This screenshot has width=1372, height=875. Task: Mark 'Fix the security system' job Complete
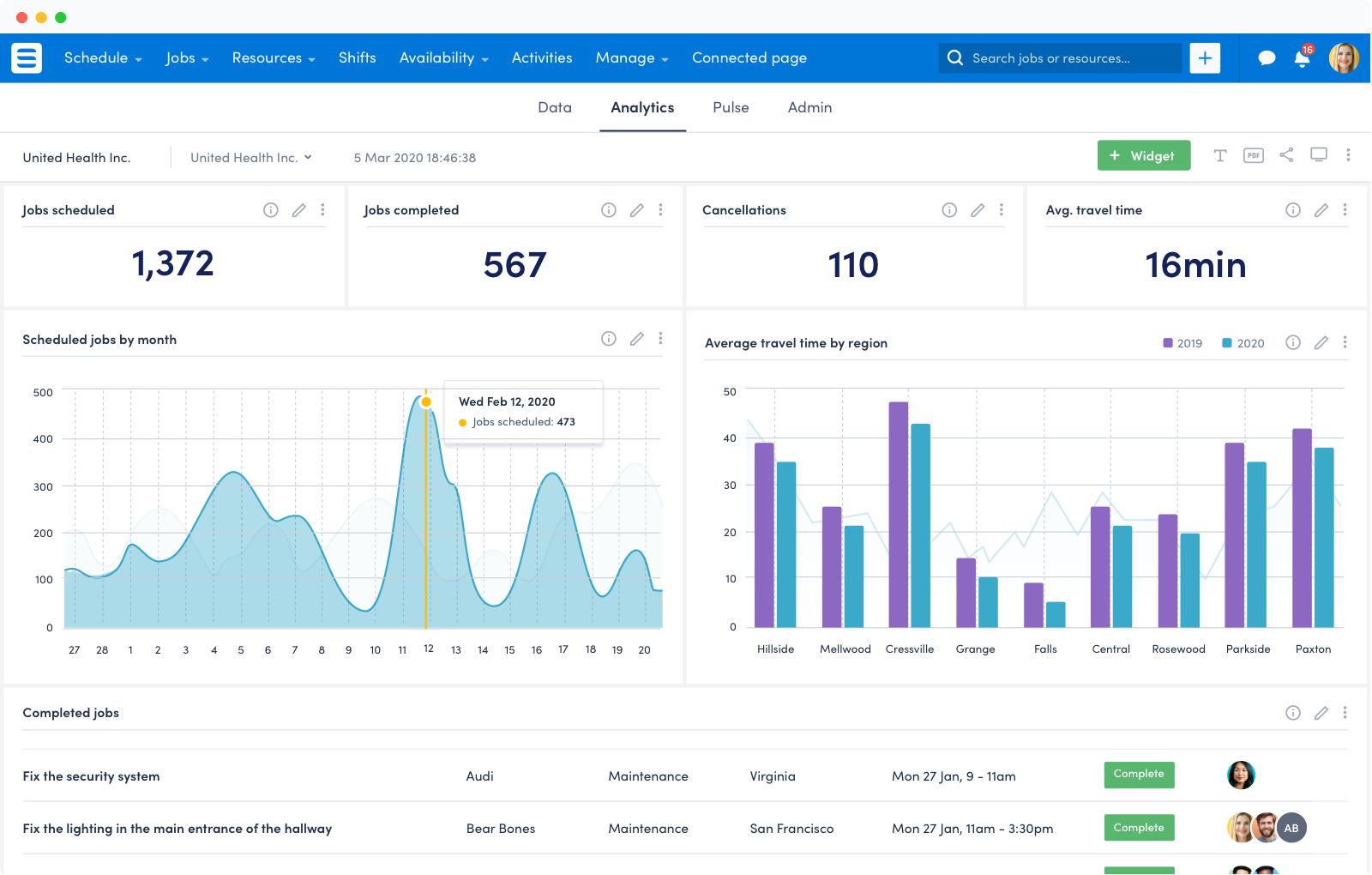pos(1139,775)
